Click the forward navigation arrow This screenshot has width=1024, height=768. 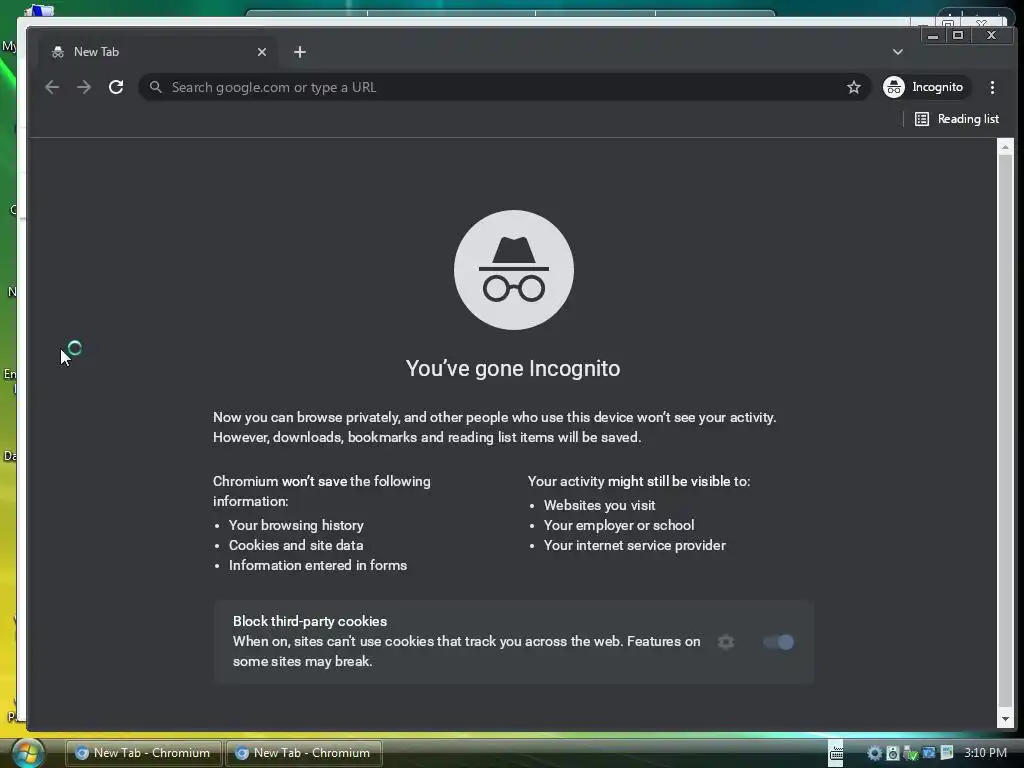pyautogui.click(x=84, y=87)
